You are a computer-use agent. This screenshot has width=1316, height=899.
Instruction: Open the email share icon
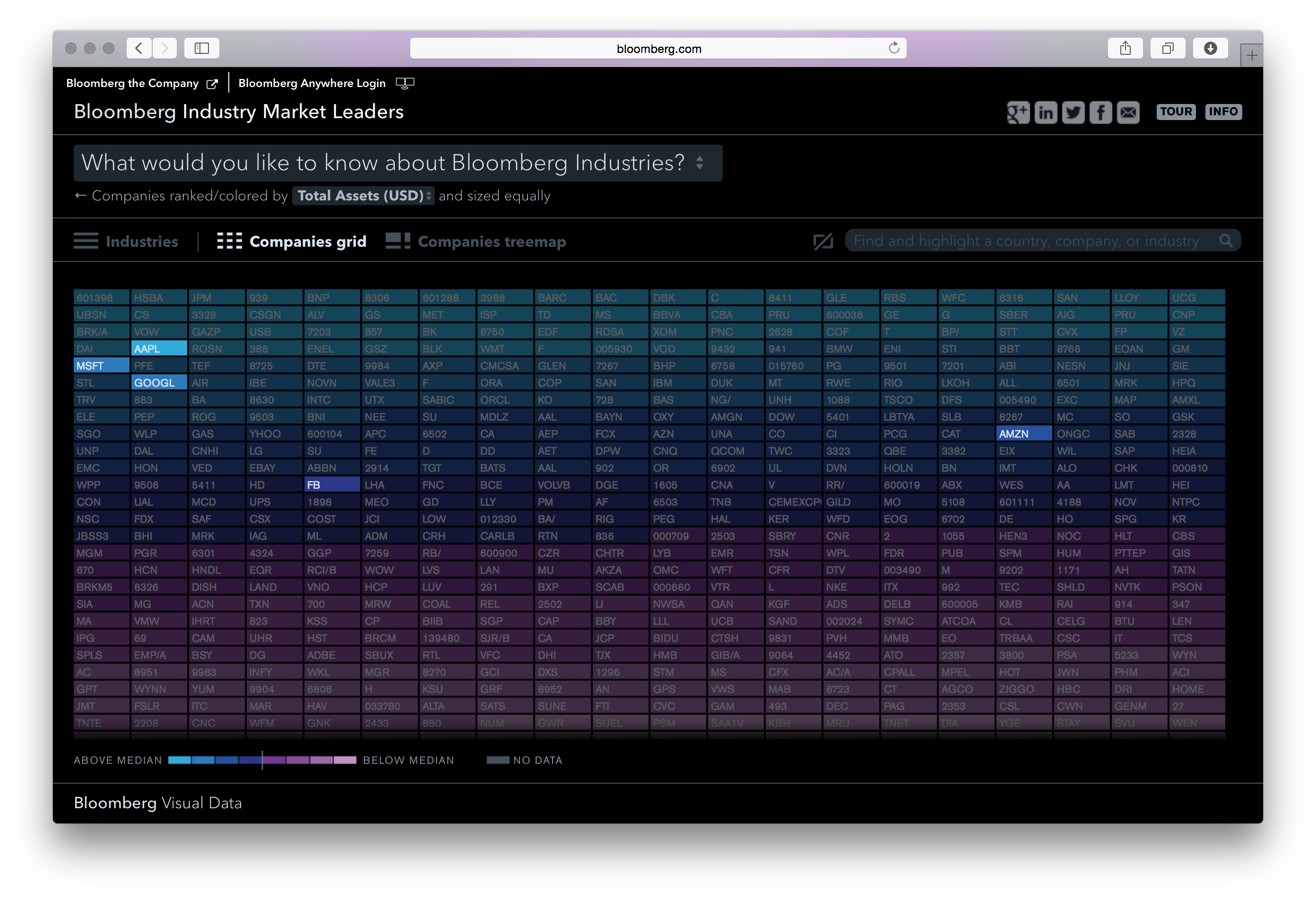[1128, 112]
